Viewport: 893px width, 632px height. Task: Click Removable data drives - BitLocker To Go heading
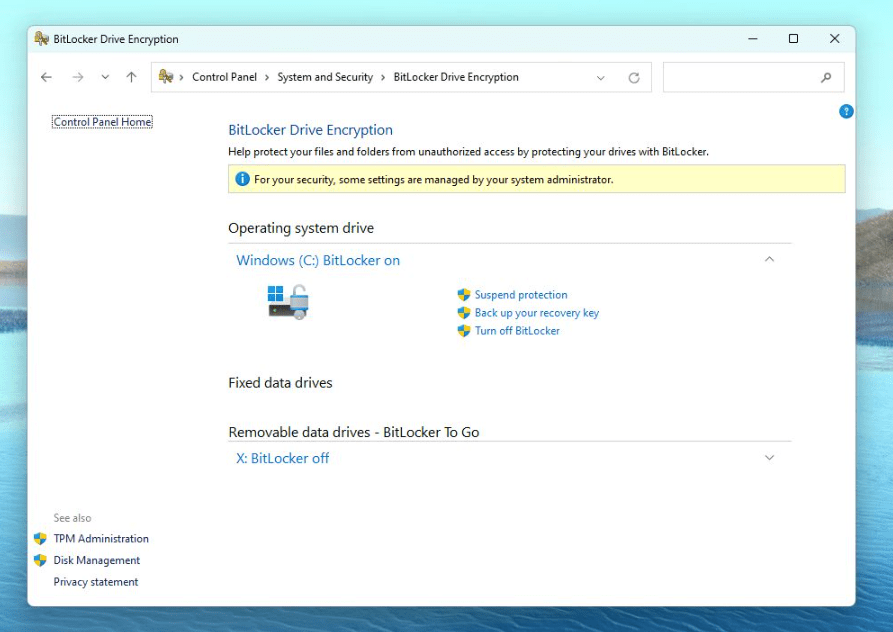[354, 432]
